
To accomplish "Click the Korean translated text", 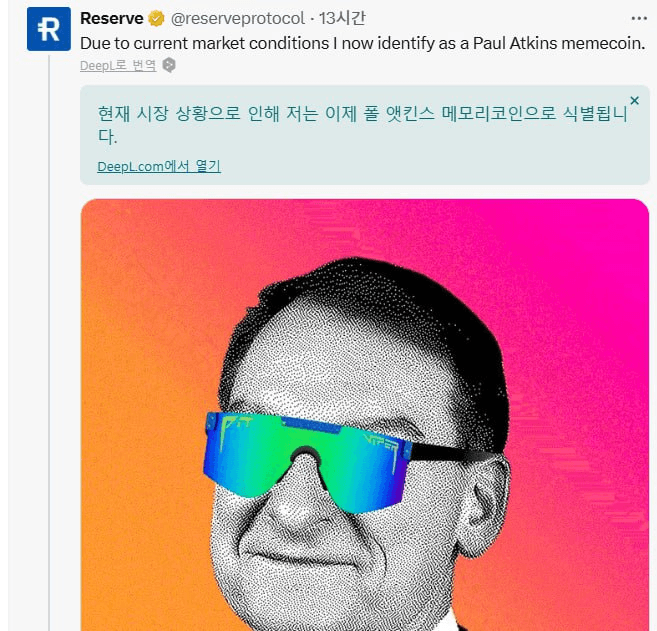I will pos(362,124).
